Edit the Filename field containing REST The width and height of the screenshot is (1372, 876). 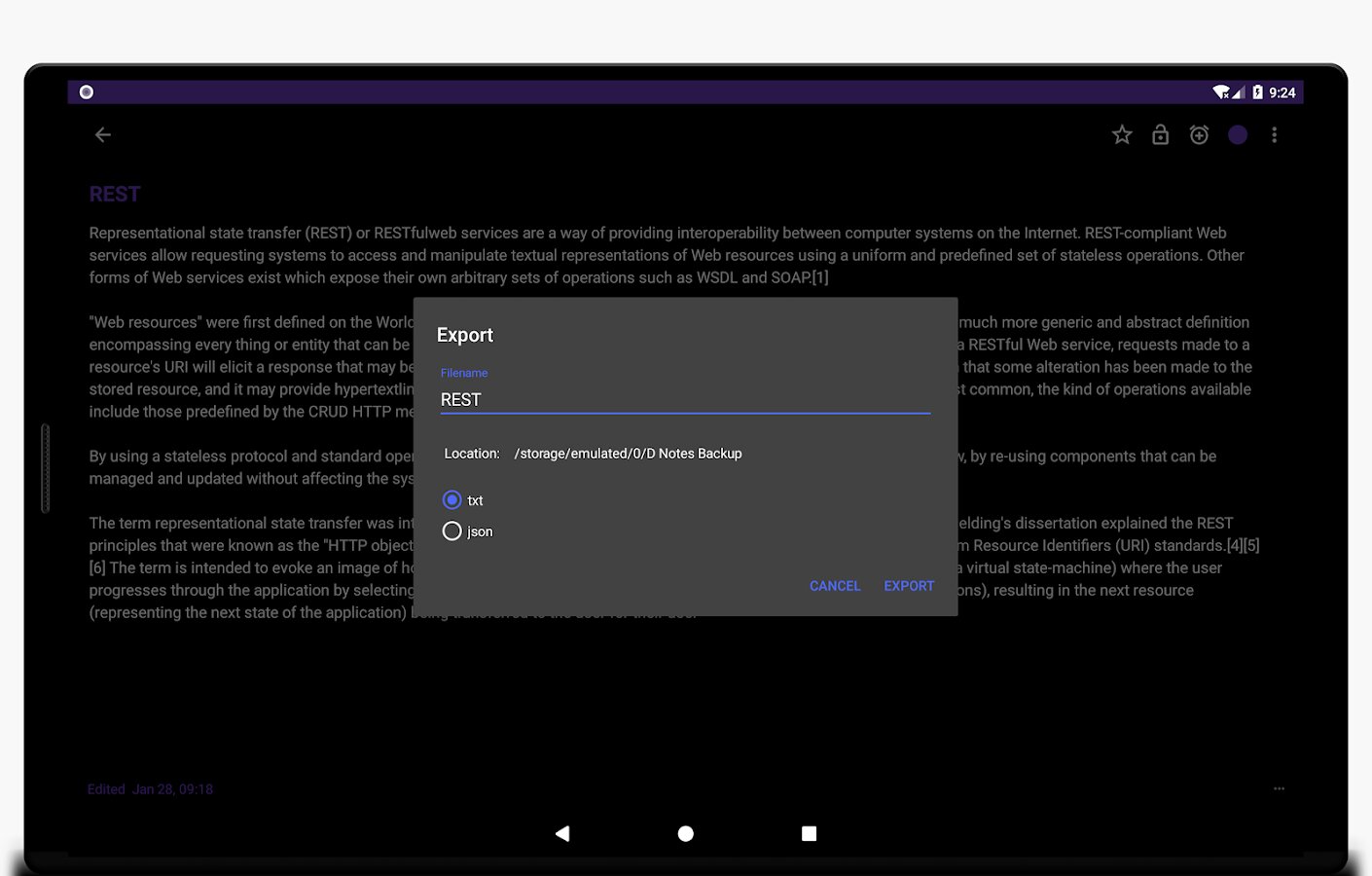point(685,400)
